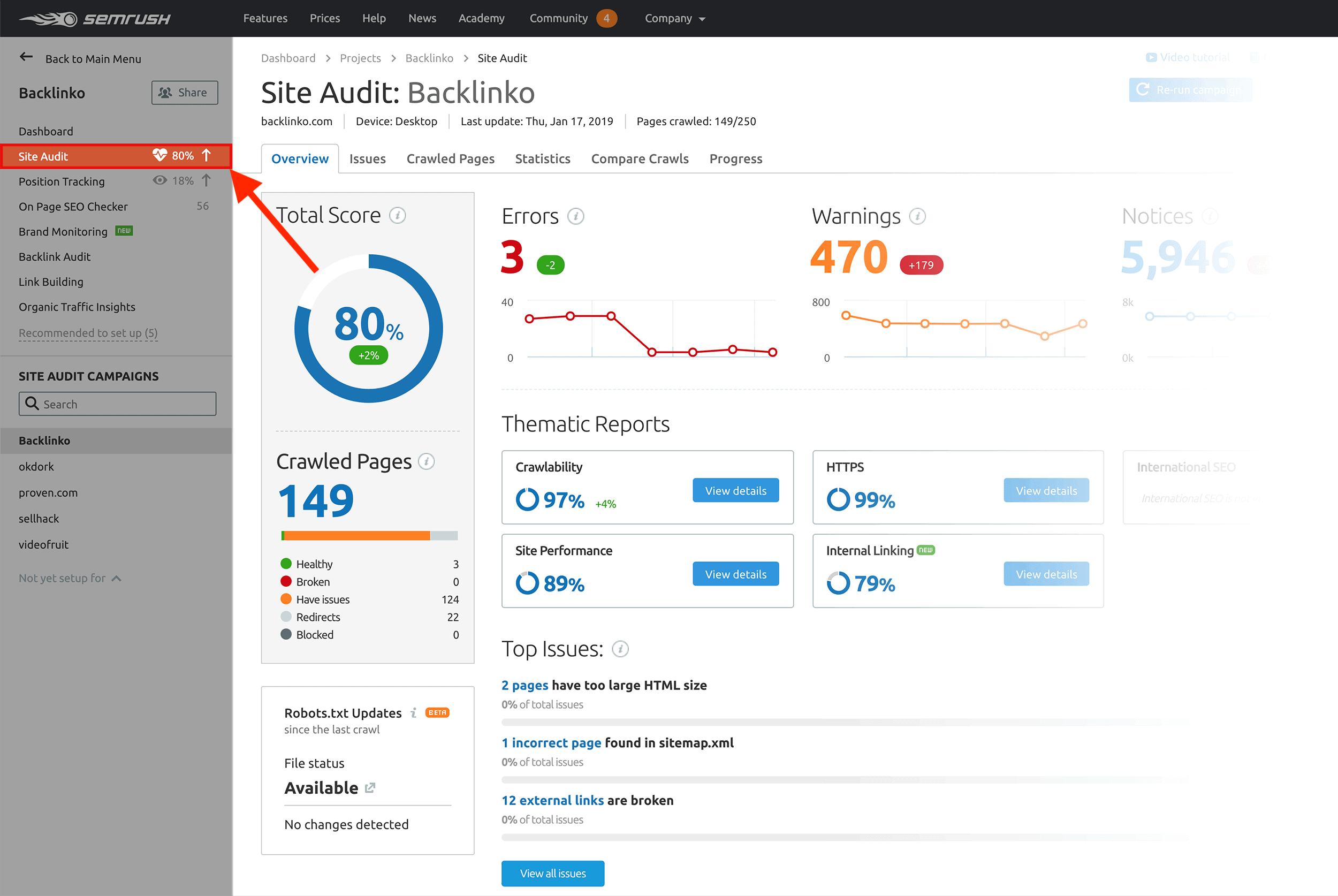Screen dimensions: 1338x896
Task: Toggle visibility of Internal Linking report
Action: 1045,574
